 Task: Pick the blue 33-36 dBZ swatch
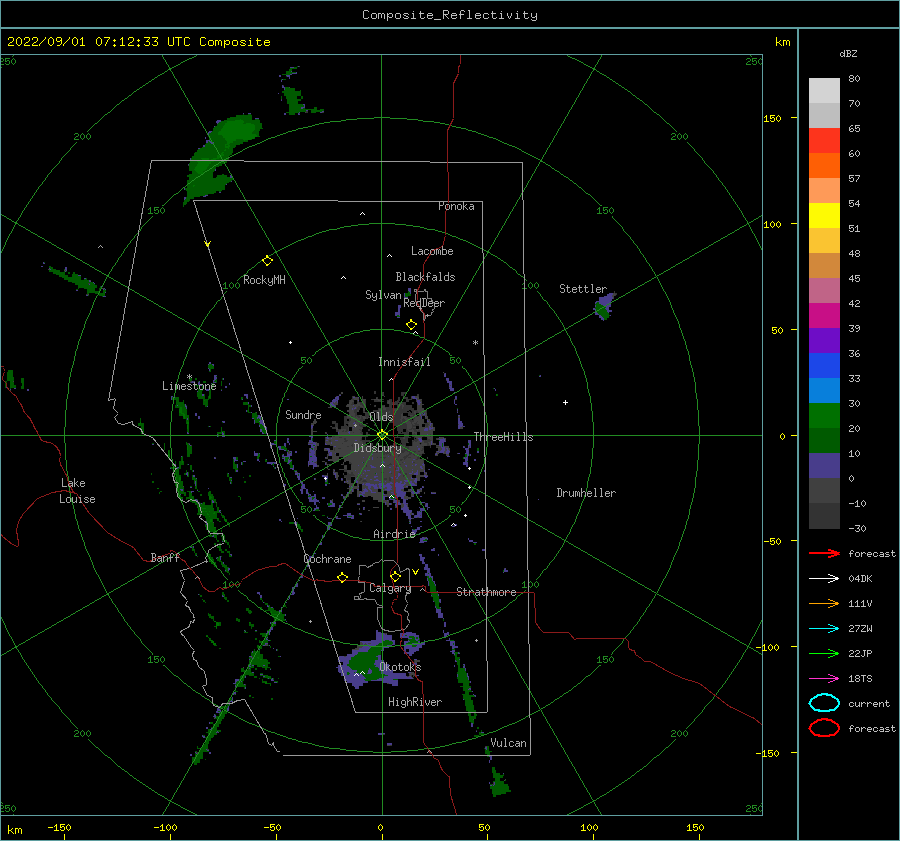pyautogui.click(x=824, y=366)
